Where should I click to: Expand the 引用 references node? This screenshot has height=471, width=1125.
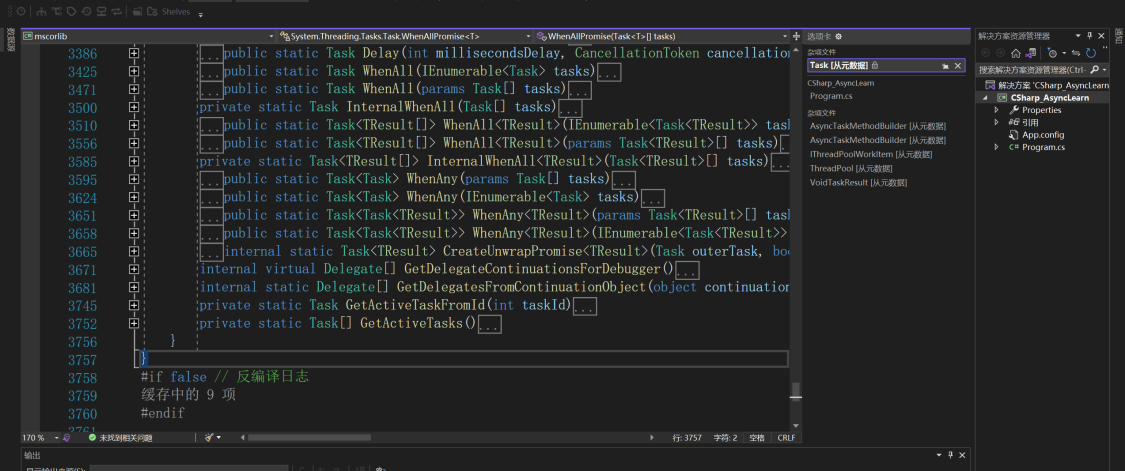[x=997, y=122]
